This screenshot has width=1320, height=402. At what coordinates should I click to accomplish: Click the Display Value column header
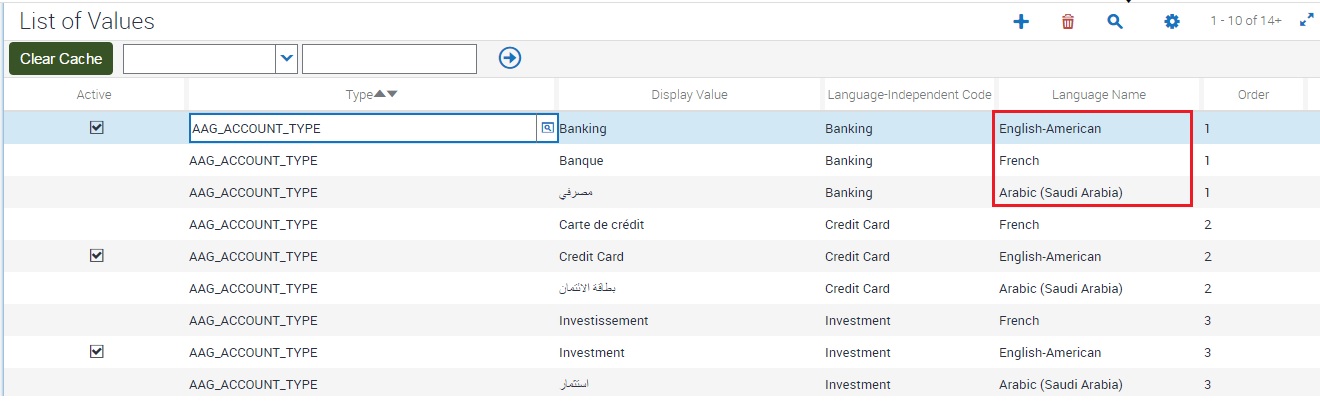click(689, 95)
